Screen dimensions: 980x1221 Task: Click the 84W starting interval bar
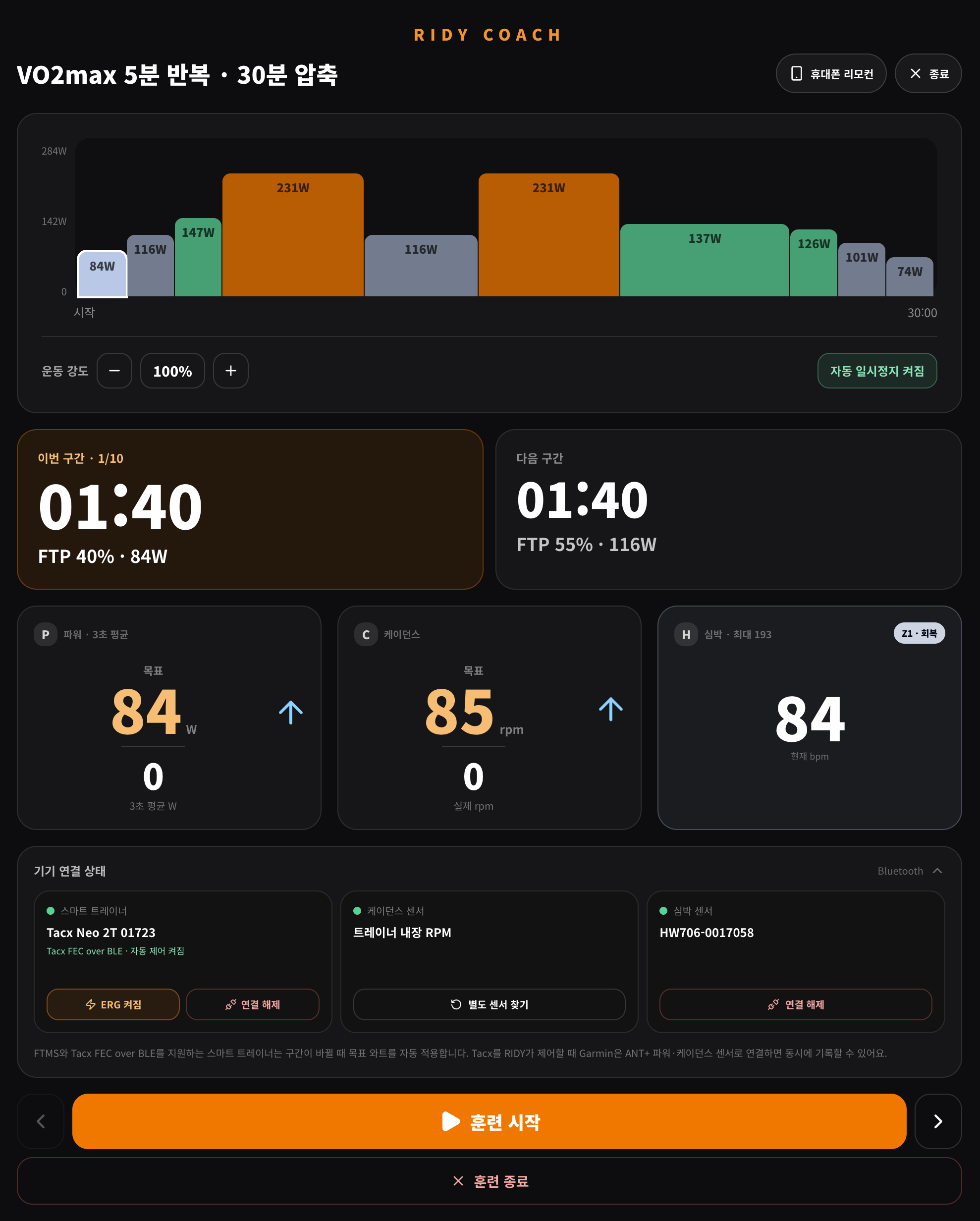[102, 274]
